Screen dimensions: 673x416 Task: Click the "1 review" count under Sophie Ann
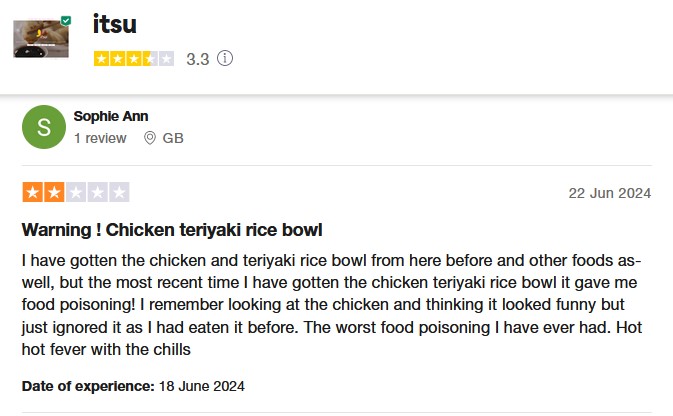coord(100,138)
